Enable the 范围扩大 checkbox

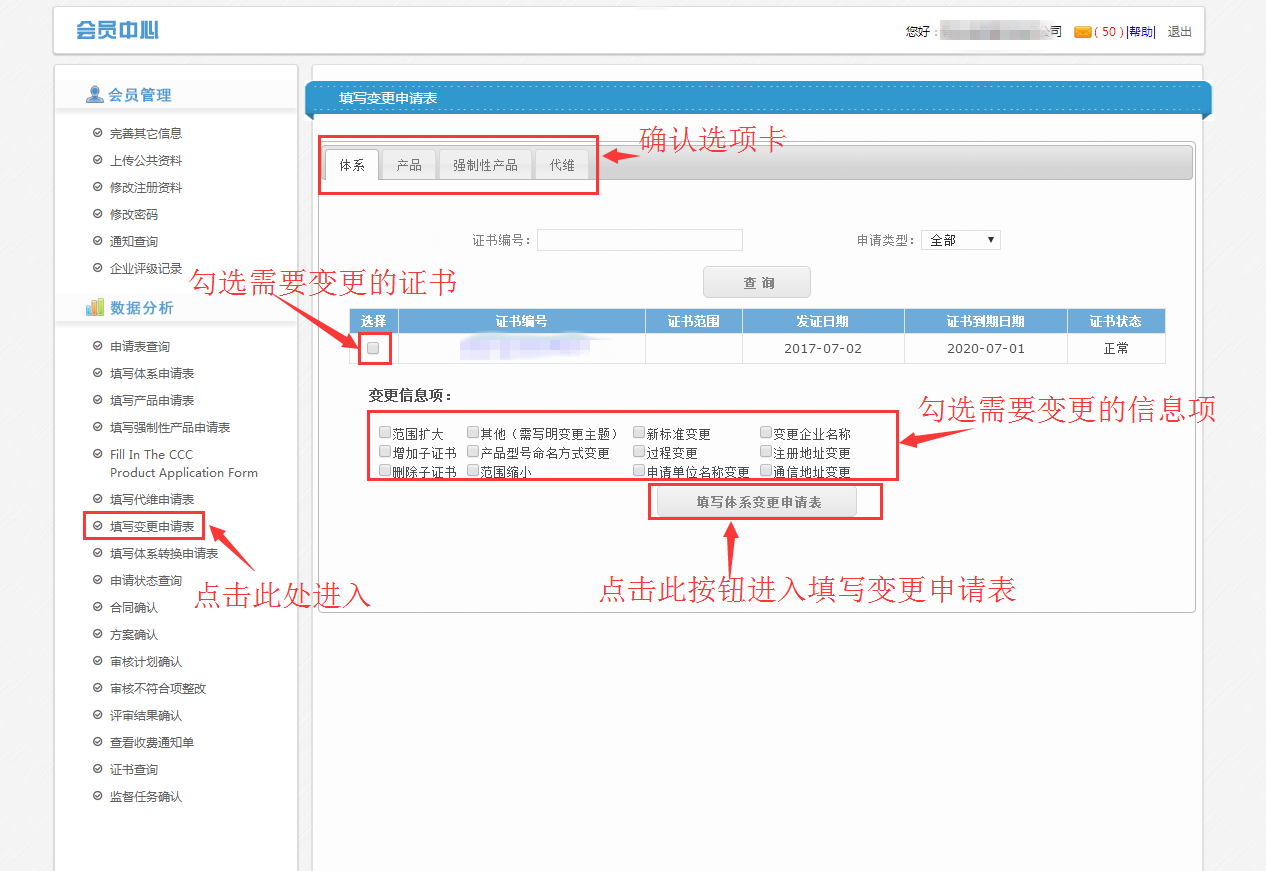[385, 433]
